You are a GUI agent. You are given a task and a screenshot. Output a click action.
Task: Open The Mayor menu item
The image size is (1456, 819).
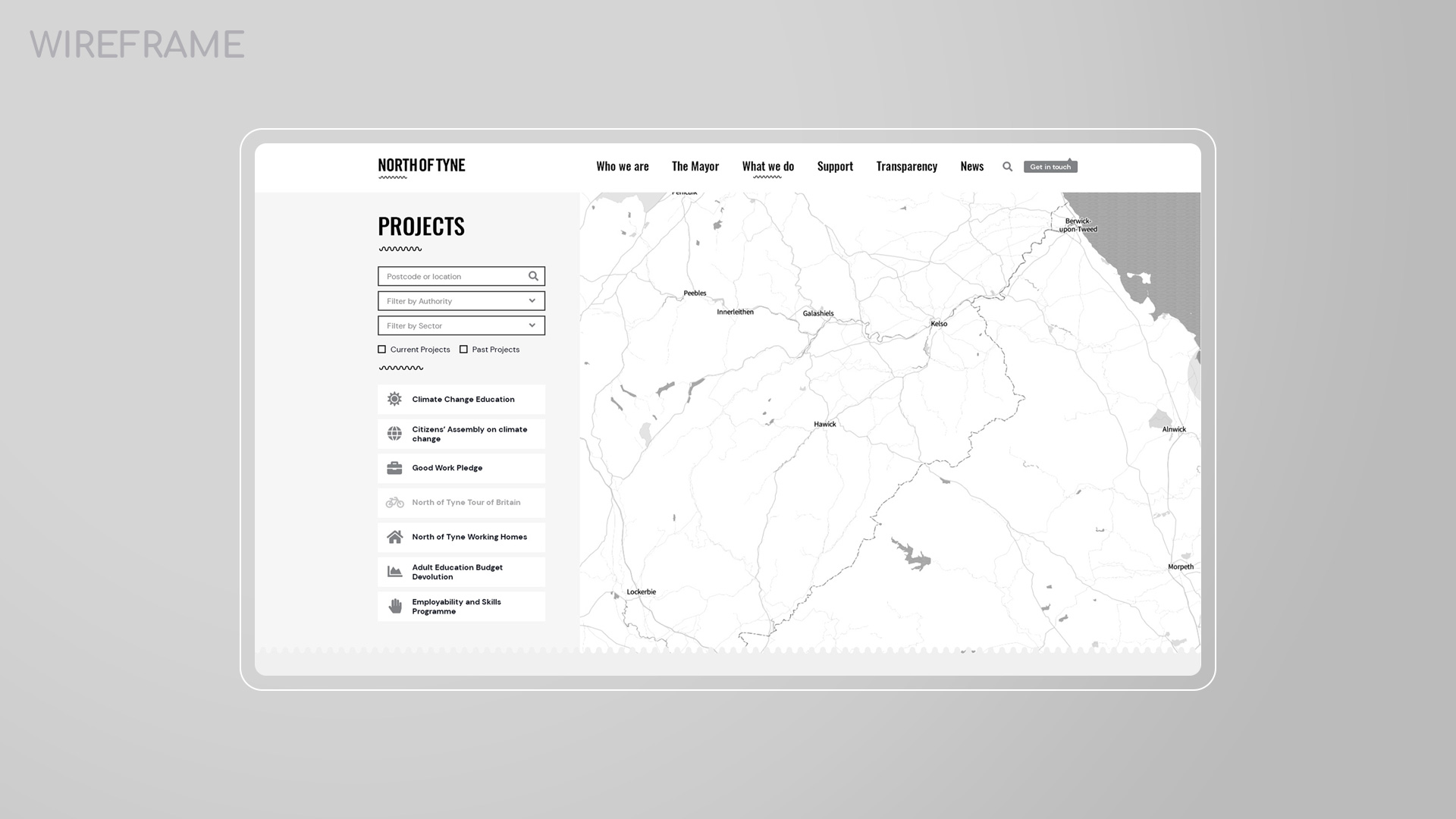click(x=695, y=166)
